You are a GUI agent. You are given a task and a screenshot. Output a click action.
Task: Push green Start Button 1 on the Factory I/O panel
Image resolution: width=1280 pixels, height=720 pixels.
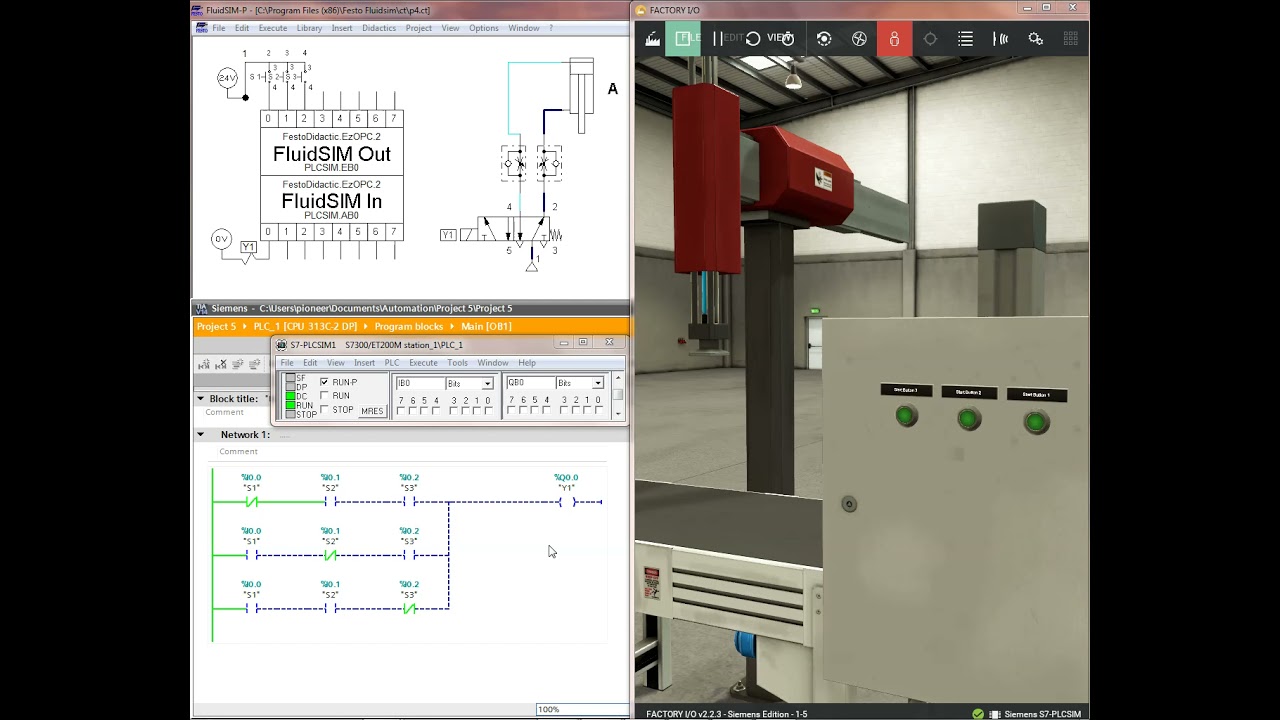click(1036, 423)
